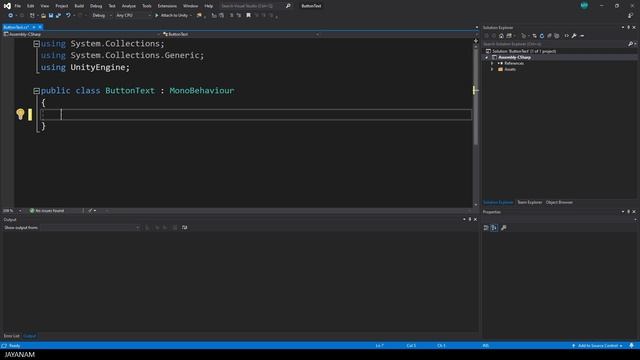
Task: Click the Attach to Unity button
Action: click(x=171, y=16)
